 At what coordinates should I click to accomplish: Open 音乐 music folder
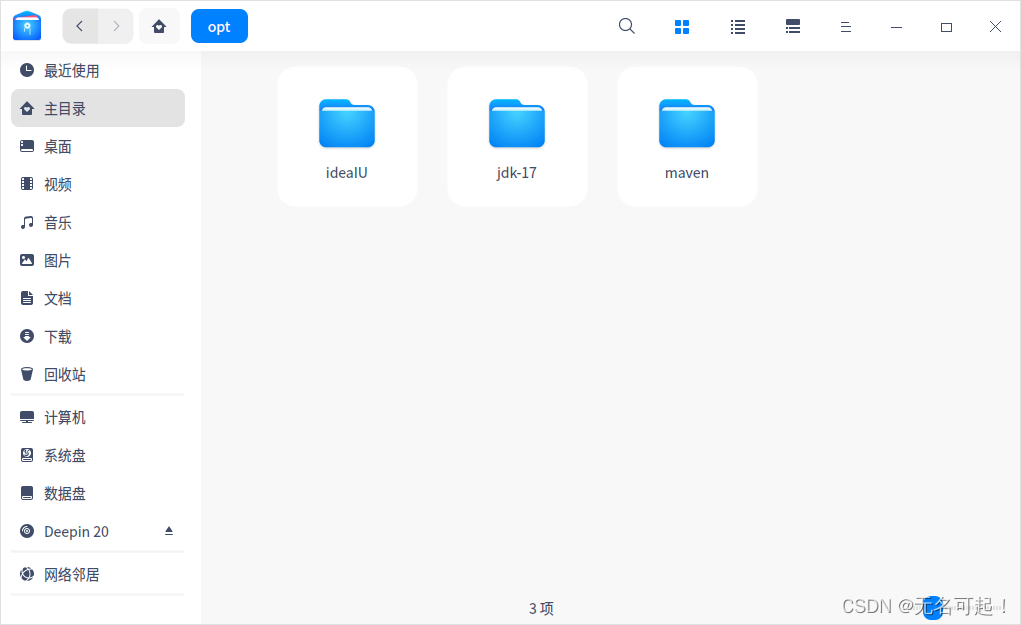[98, 223]
